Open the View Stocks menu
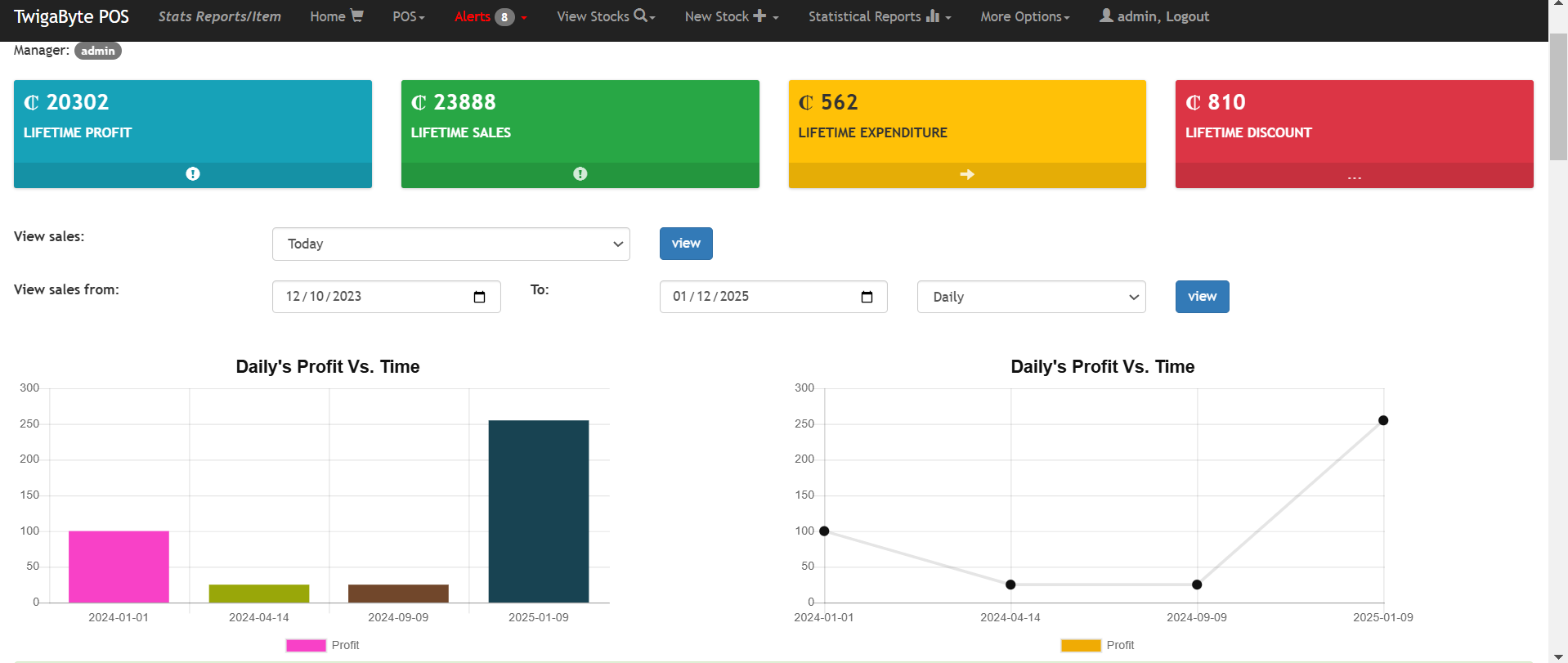 pos(605,16)
